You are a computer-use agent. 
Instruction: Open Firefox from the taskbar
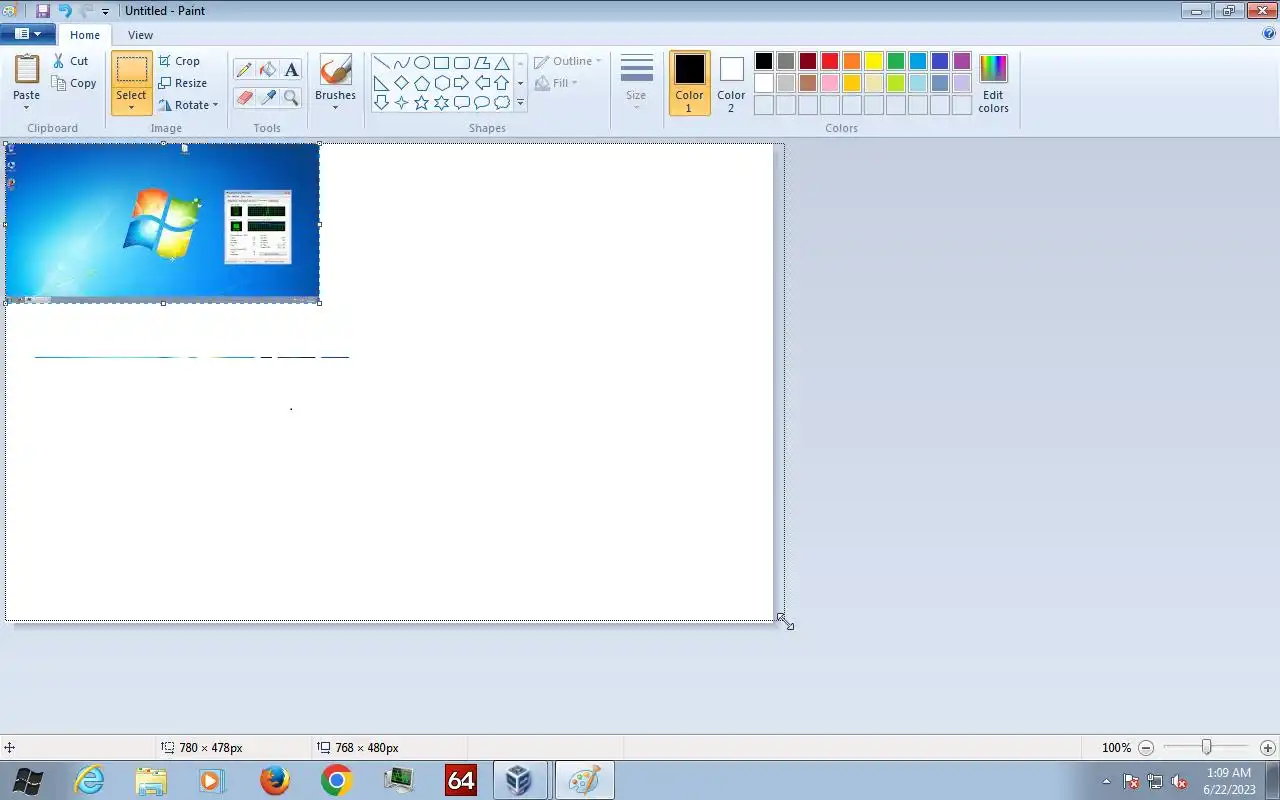pyautogui.click(x=274, y=780)
